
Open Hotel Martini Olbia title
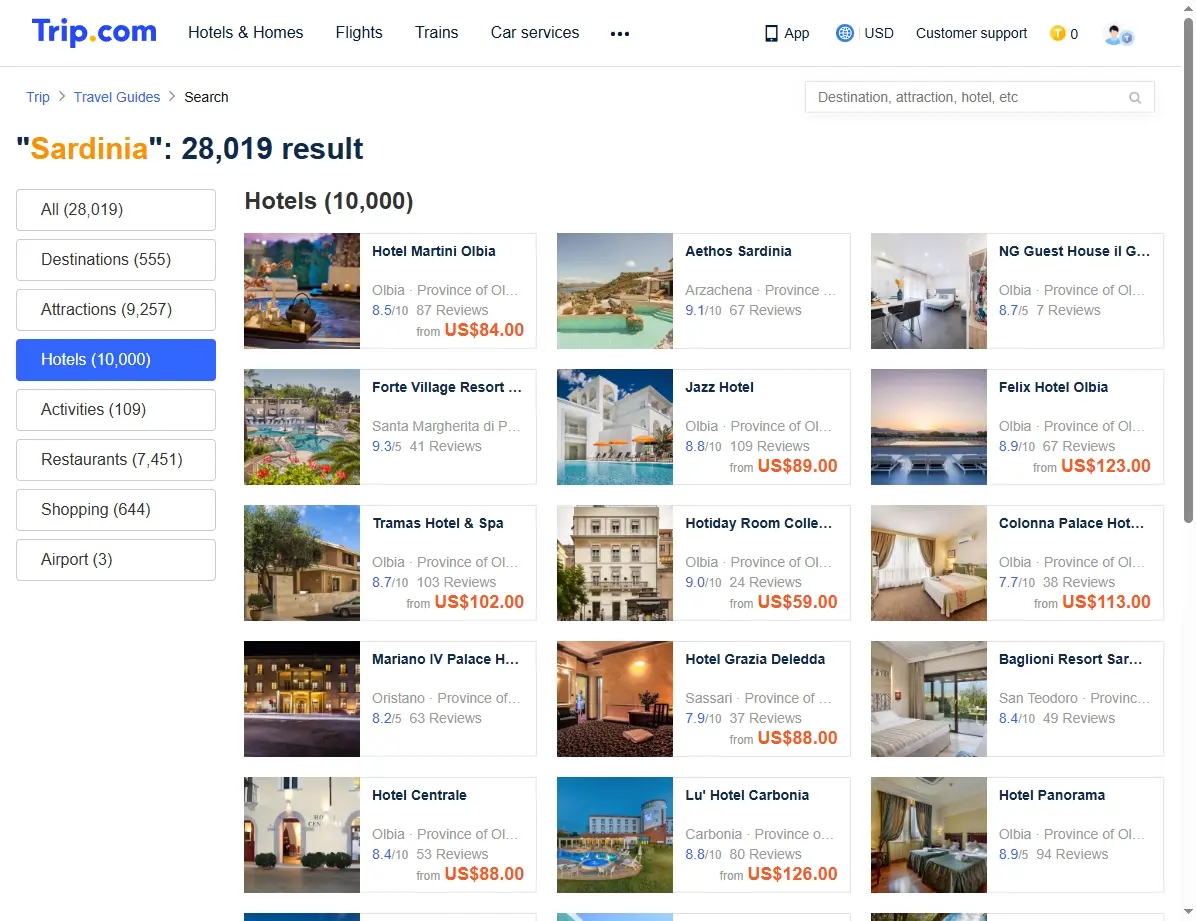[x=433, y=251]
